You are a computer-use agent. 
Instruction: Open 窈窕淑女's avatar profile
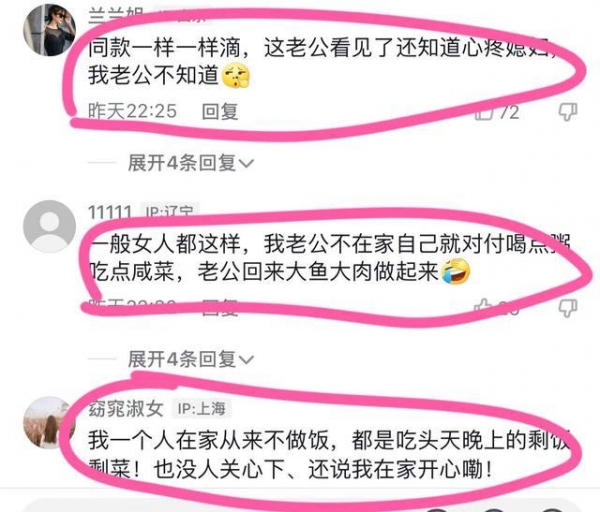coord(49,422)
